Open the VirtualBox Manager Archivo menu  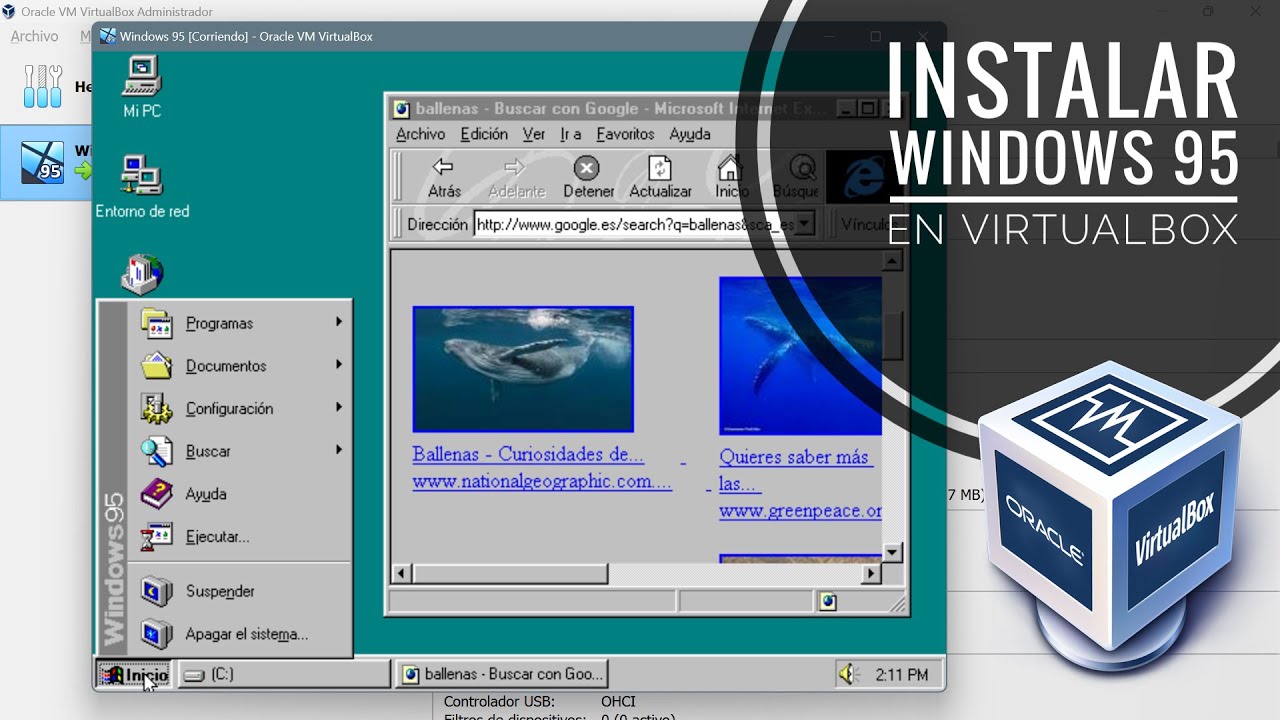pyautogui.click(x=34, y=36)
